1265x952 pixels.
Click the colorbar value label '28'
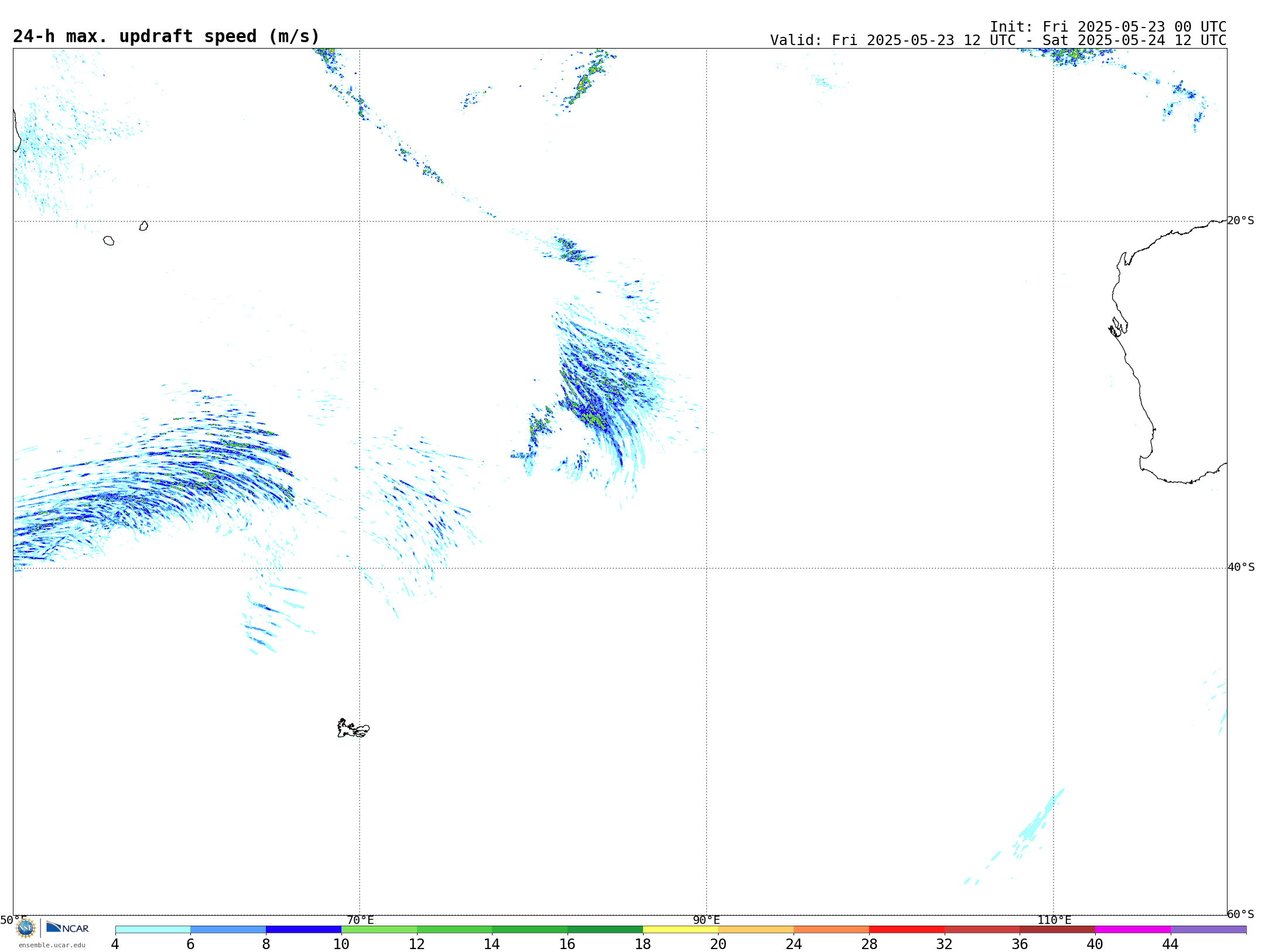[869, 944]
